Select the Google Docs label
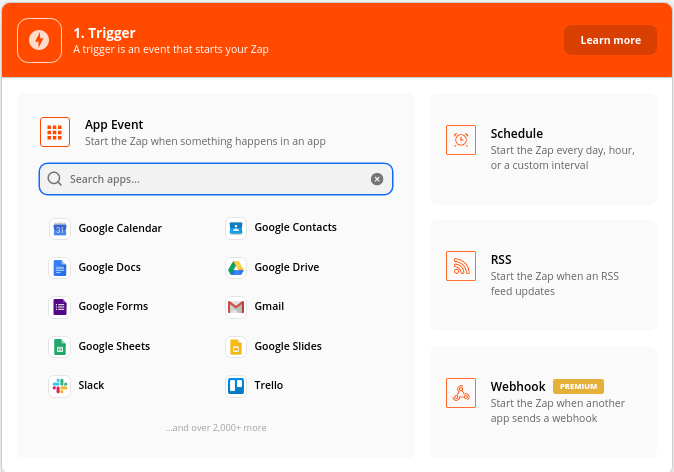The image size is (674, 472). click(x=109, y=267)
